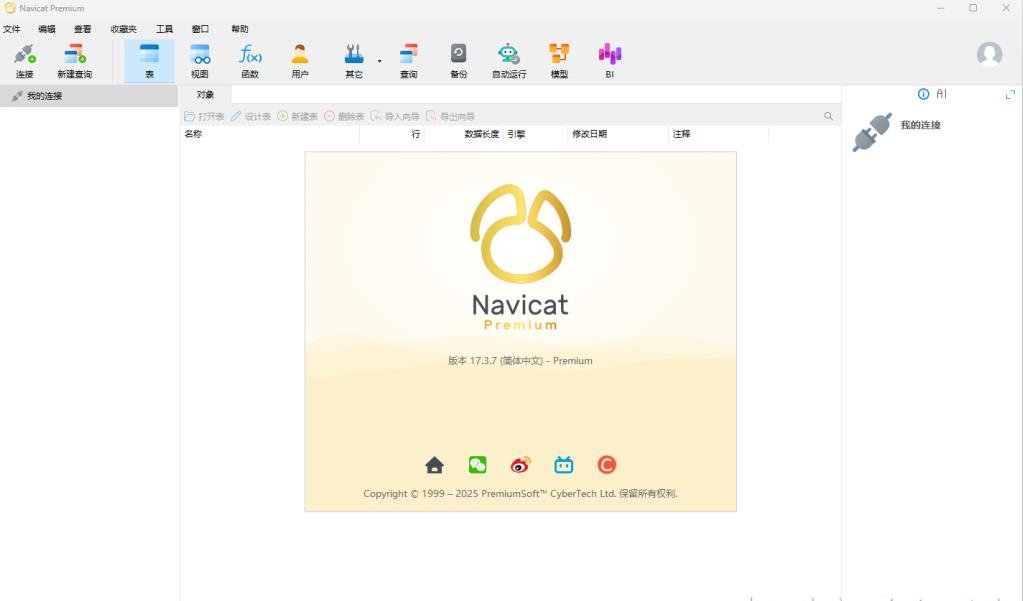The width and height of the screenshot is (1023, 601).
Task: Switch to the 对象 tab
Action: click(x=206, y=95)
